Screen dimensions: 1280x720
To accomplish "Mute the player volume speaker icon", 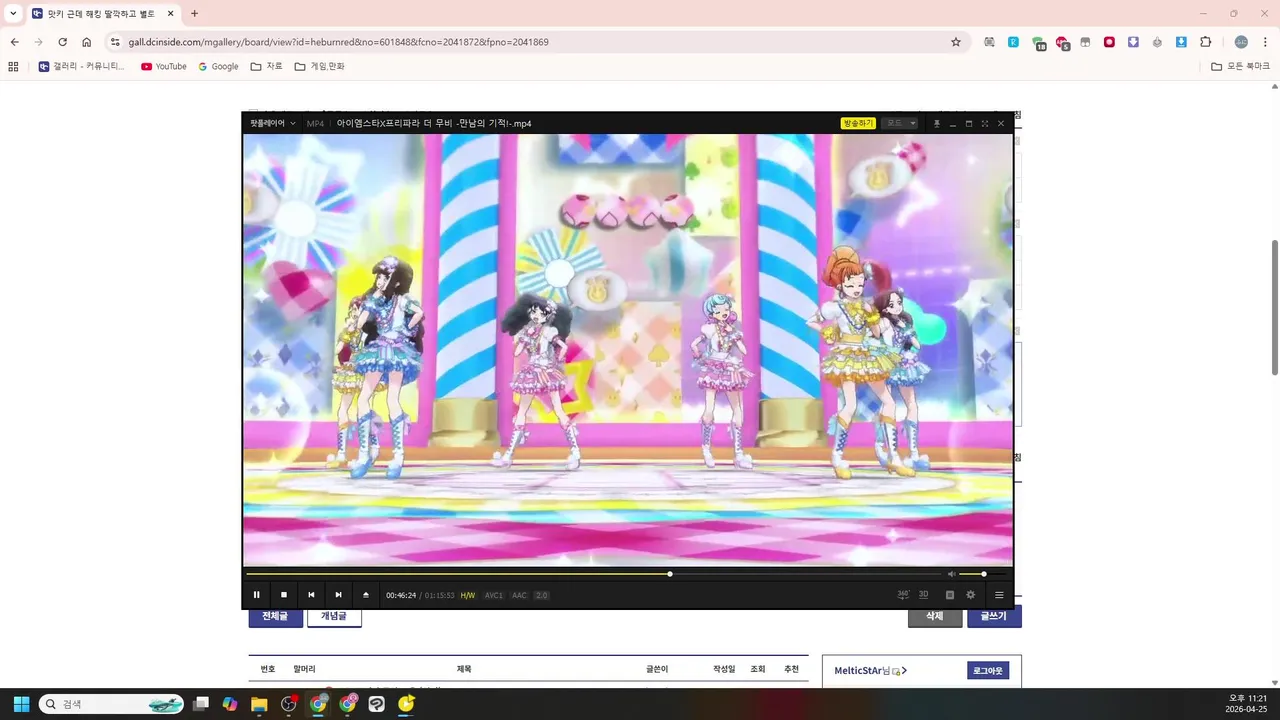I will (x=952, y=574).
